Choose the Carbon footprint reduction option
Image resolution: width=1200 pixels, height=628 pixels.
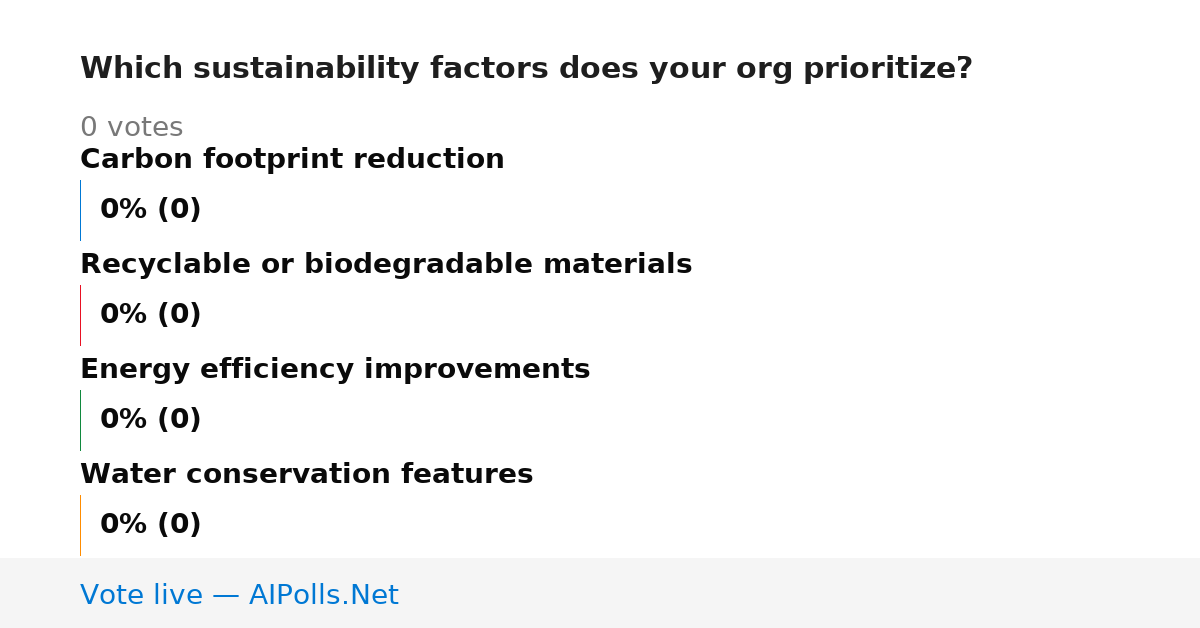(292, 159)
